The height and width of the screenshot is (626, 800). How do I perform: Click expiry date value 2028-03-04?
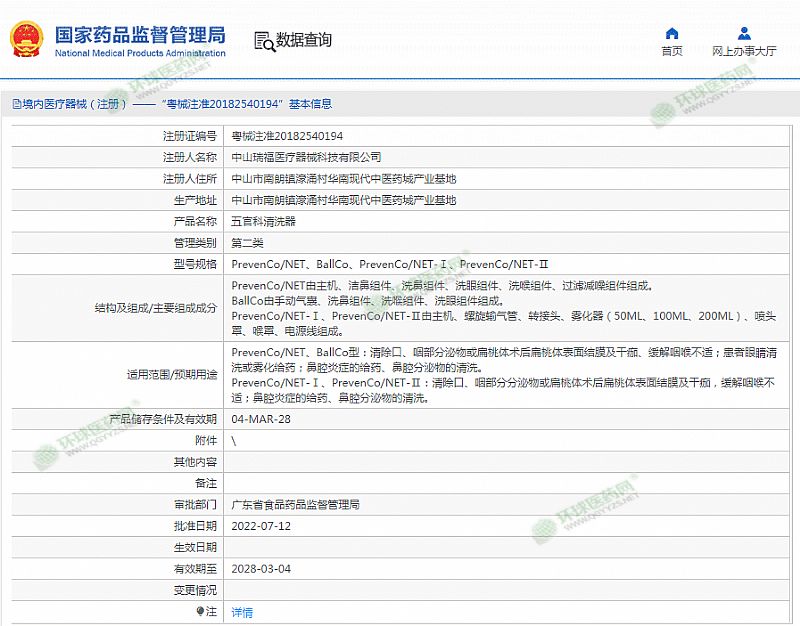(261, 569)
